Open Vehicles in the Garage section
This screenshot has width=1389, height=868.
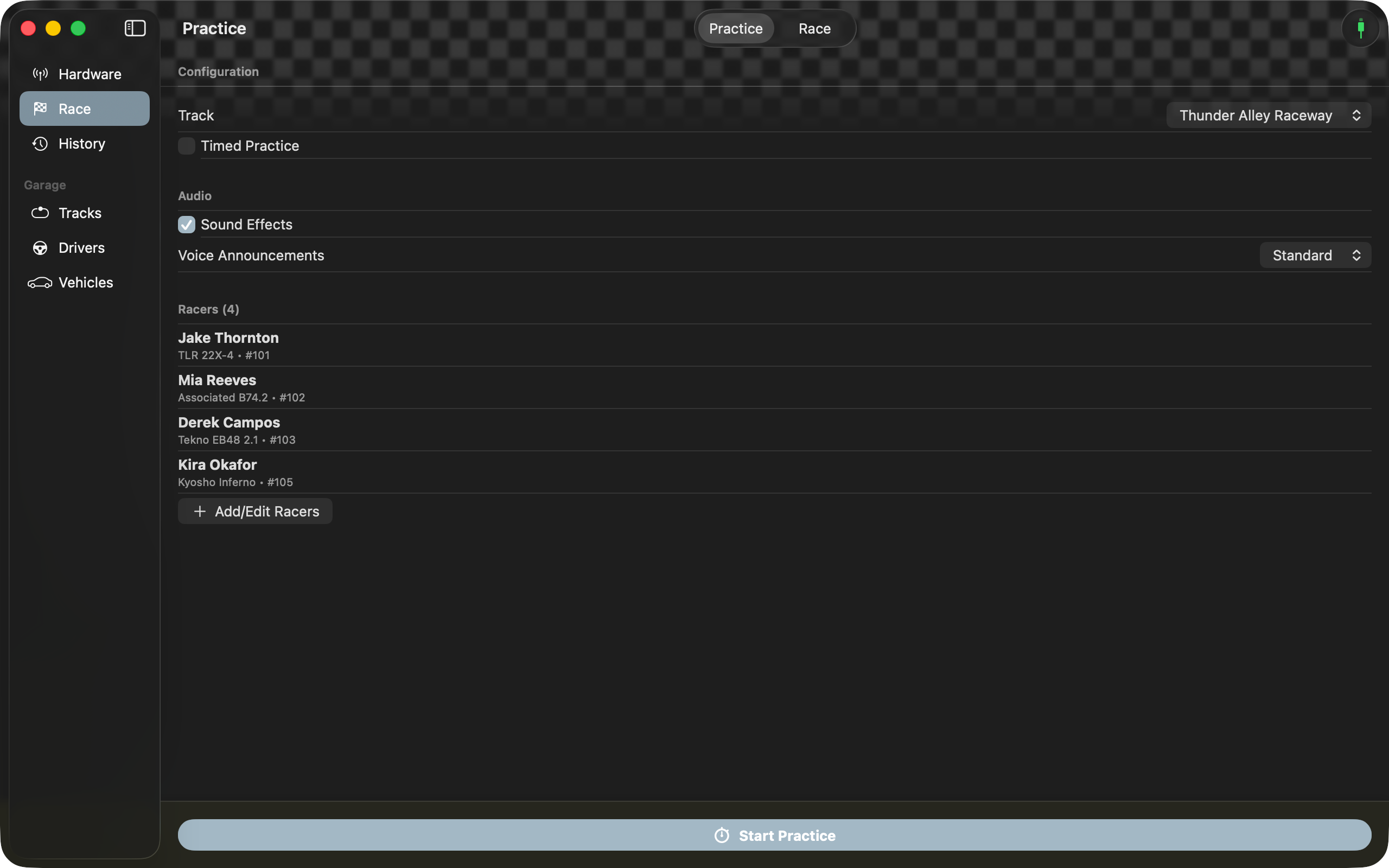point(85,283)
